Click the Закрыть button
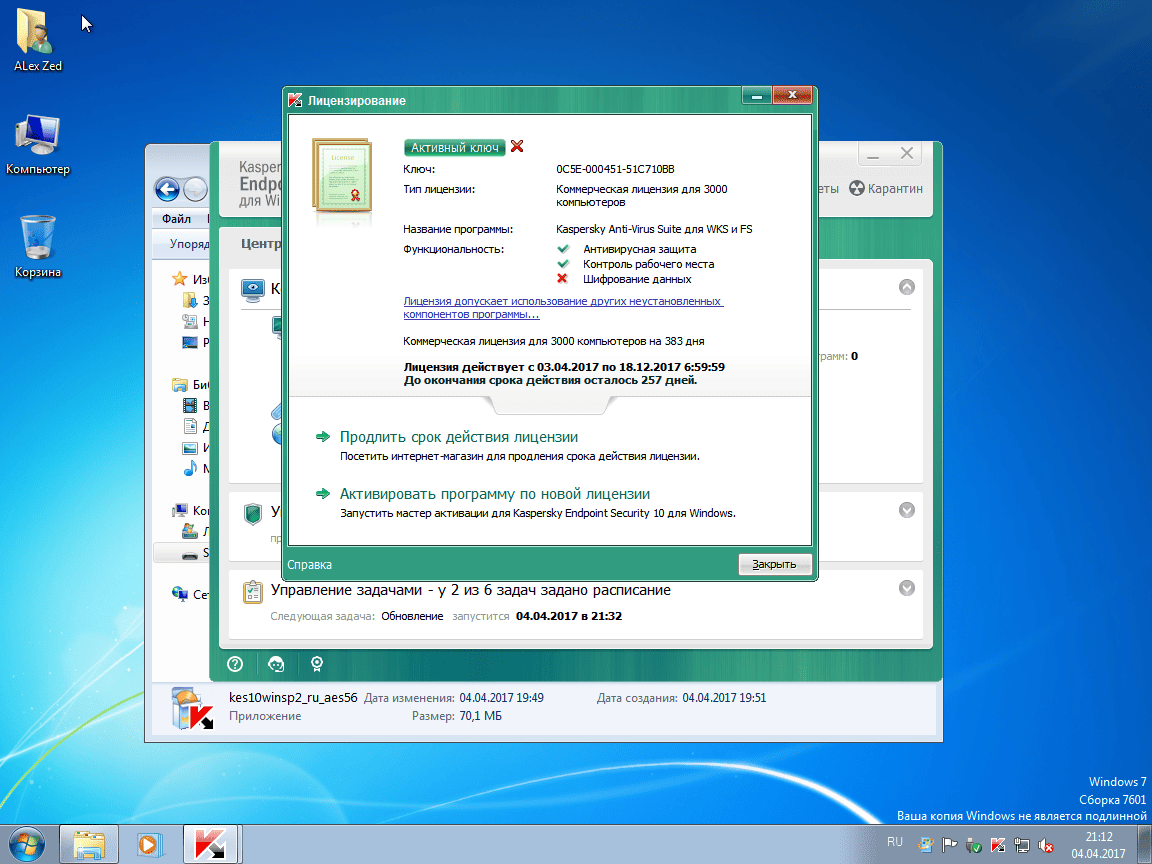 click(x=774, y=564)
